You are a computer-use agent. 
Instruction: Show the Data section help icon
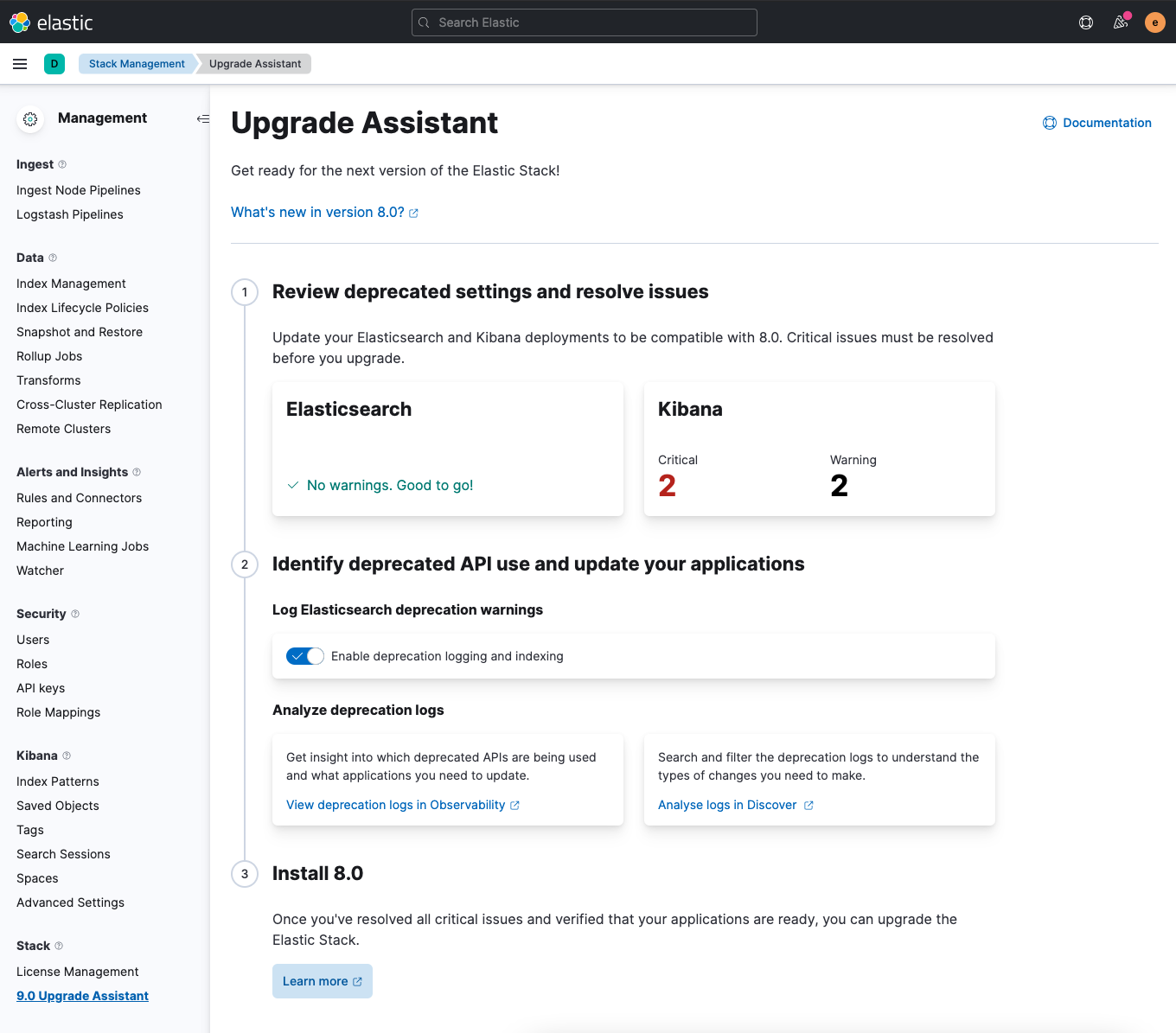tap(53, 258)
